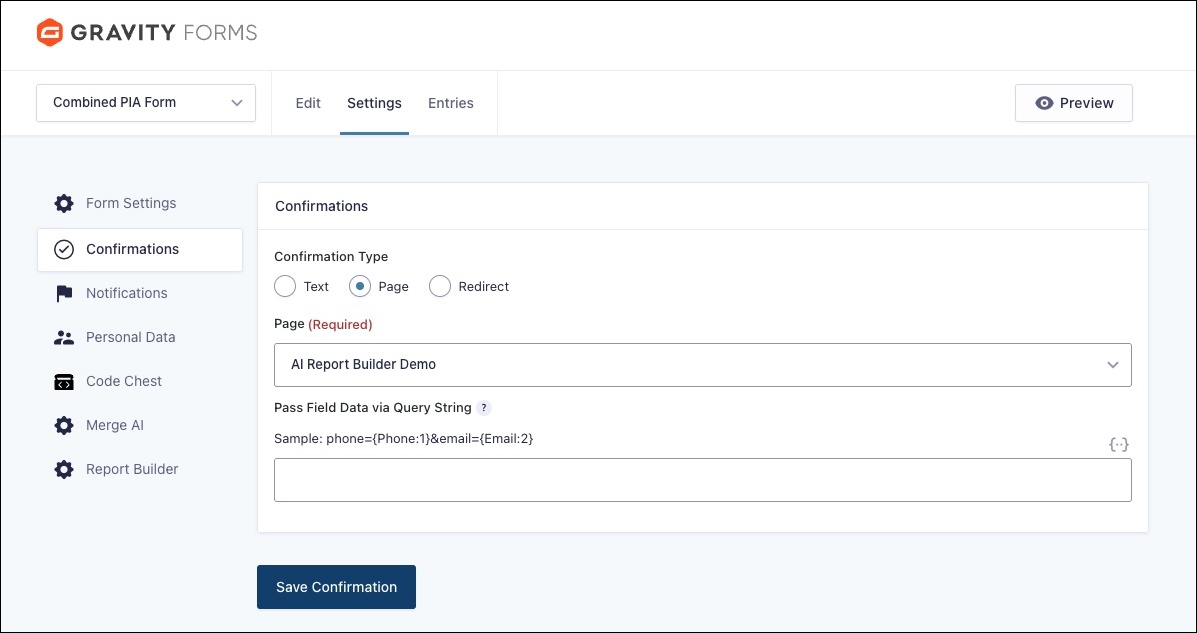
Task: Click the Notifications flag icon
Action: pos(64,294)
